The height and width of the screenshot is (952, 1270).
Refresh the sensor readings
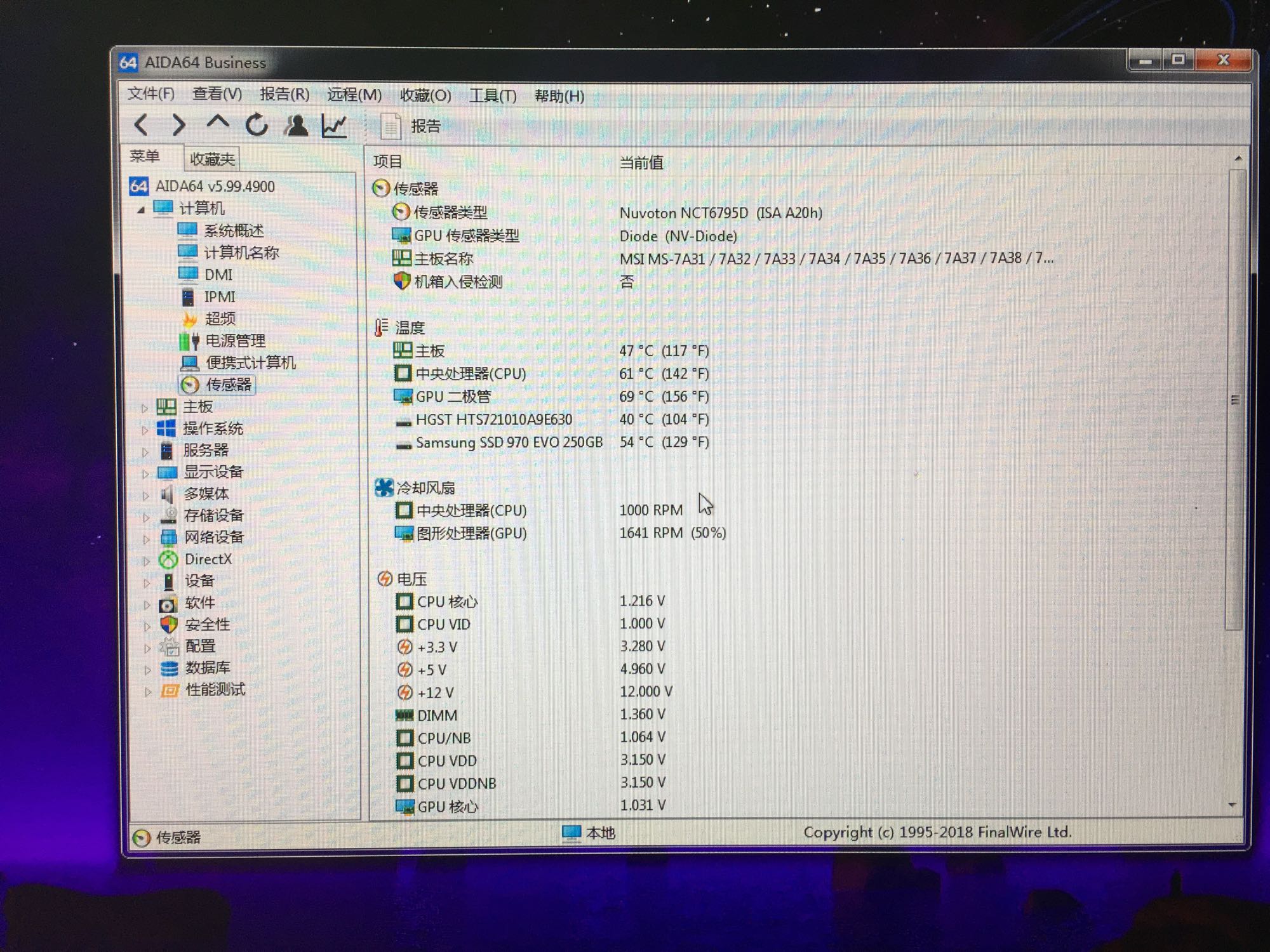[x=257, y=125]
